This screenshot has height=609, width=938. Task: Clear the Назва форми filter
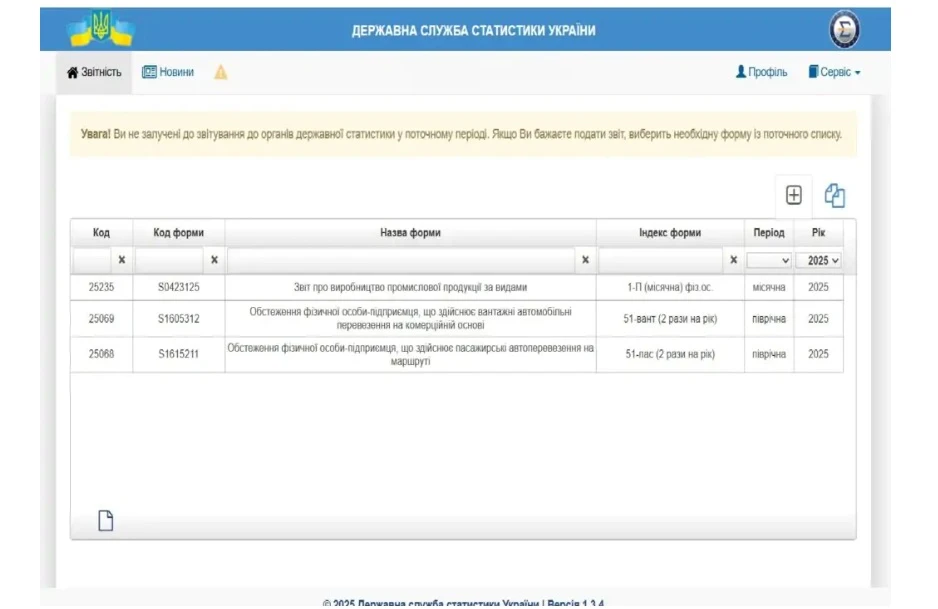point(586,260)
